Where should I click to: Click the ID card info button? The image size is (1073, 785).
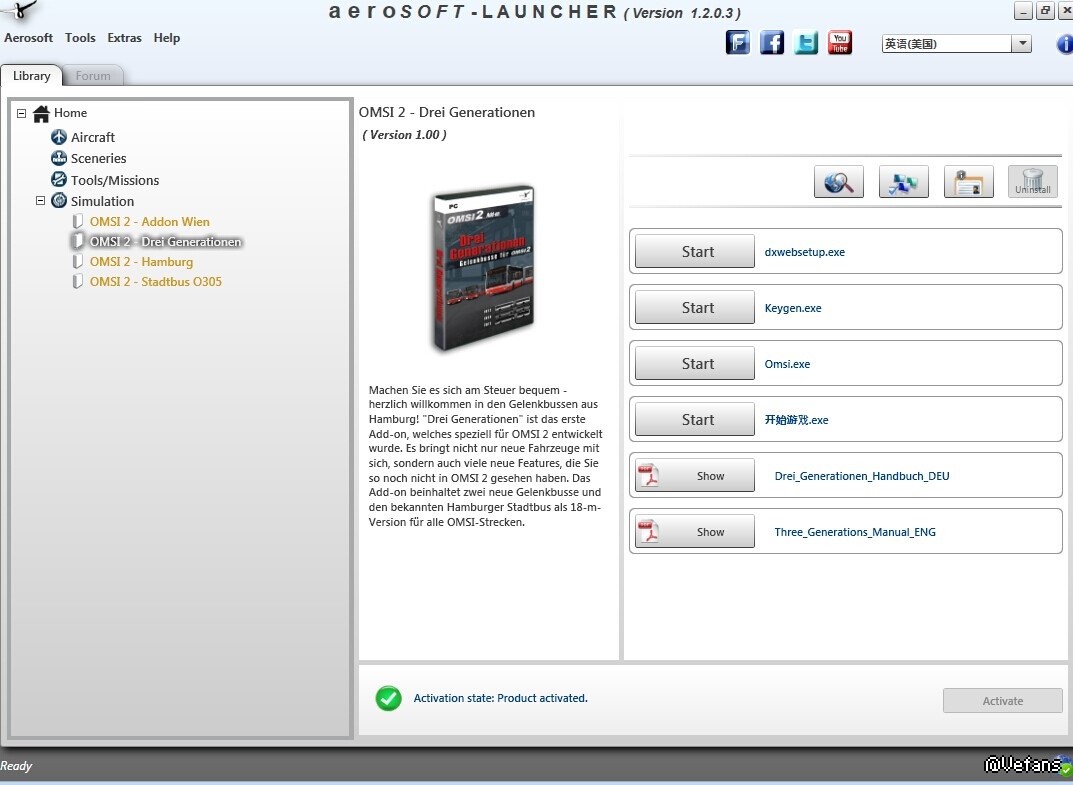tap(968, 182)
